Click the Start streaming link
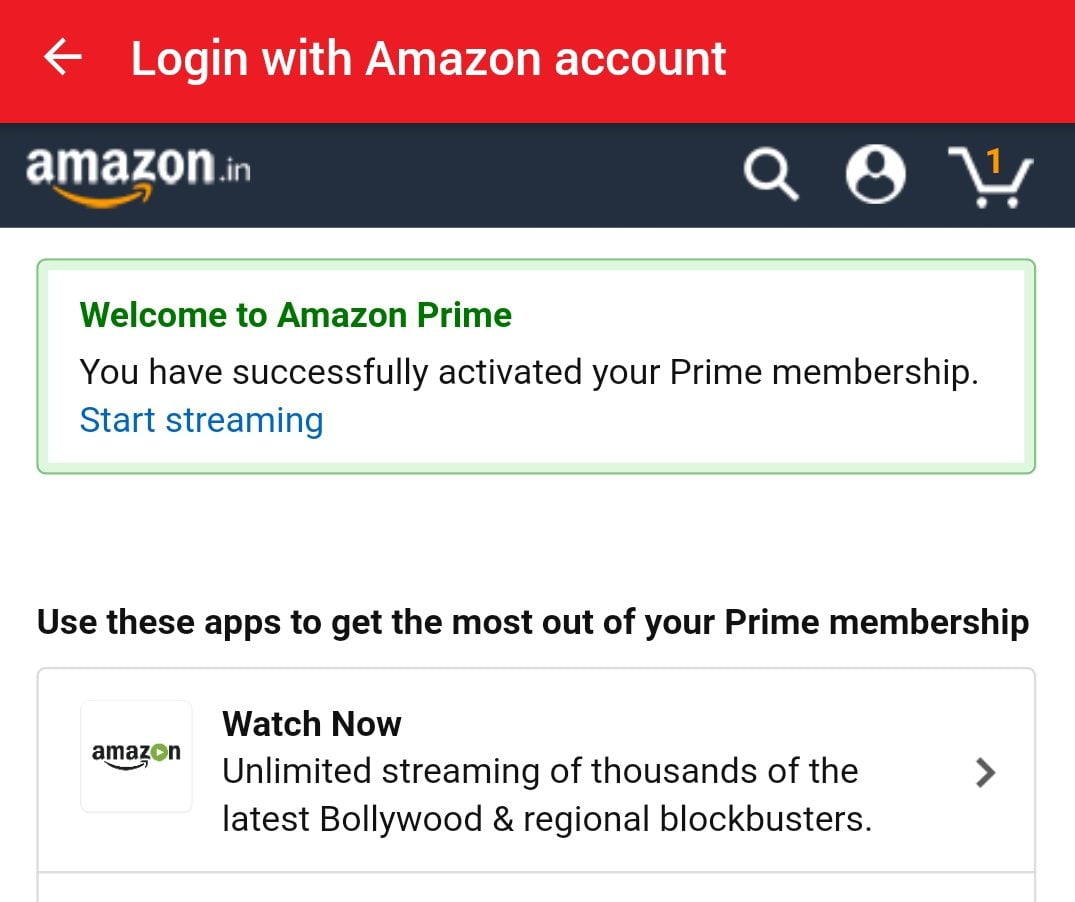Viewport: 1075px width, 902px height. pos(201,420)
